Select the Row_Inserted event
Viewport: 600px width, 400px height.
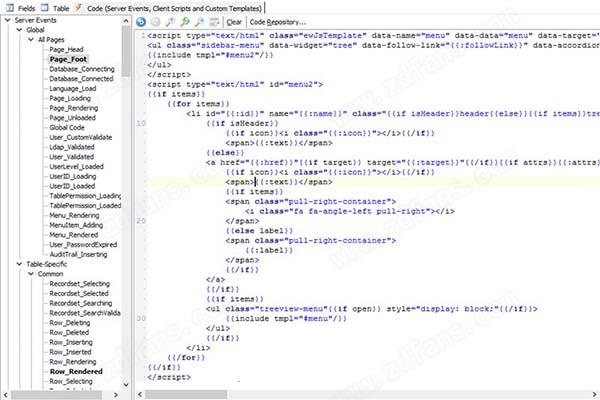(x=70, y=352)
